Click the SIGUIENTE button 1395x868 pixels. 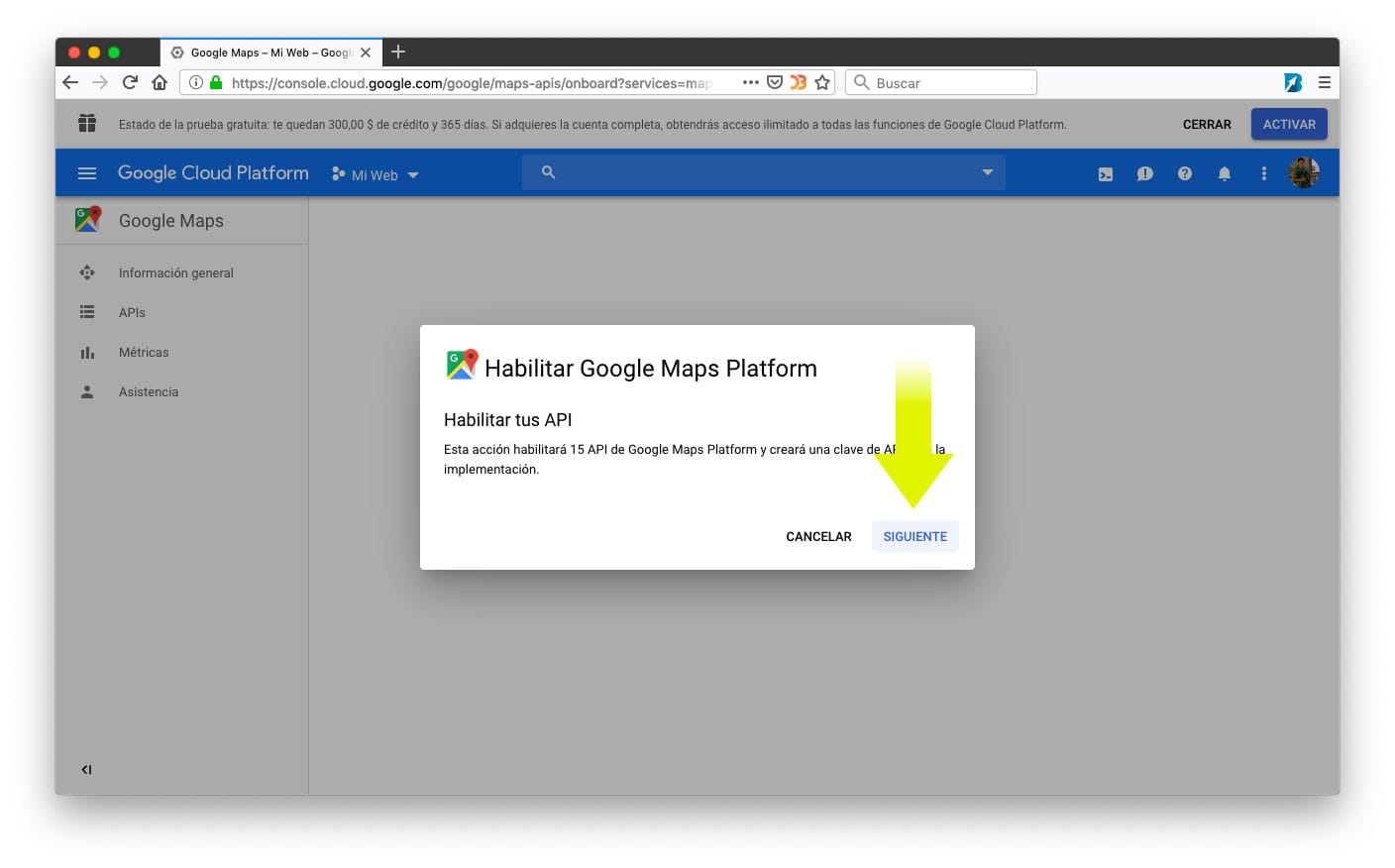pyautogui.click(x=915, y=536)
